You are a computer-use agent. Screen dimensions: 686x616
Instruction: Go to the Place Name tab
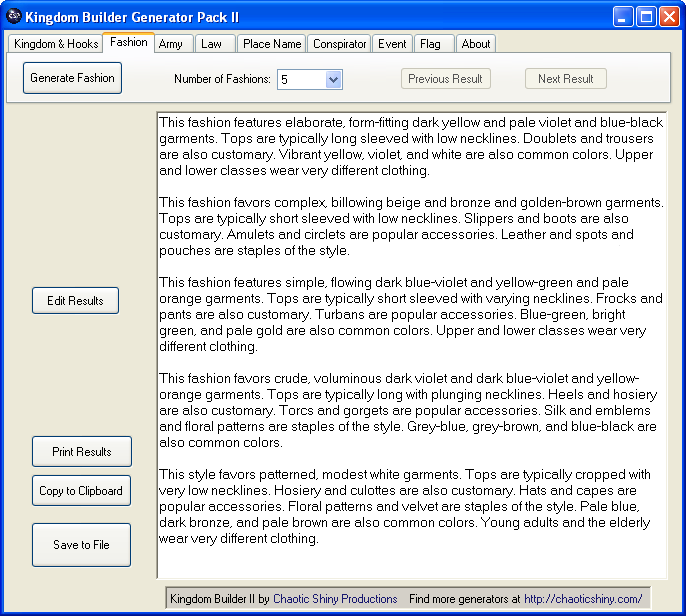click(x=272, y=44)
